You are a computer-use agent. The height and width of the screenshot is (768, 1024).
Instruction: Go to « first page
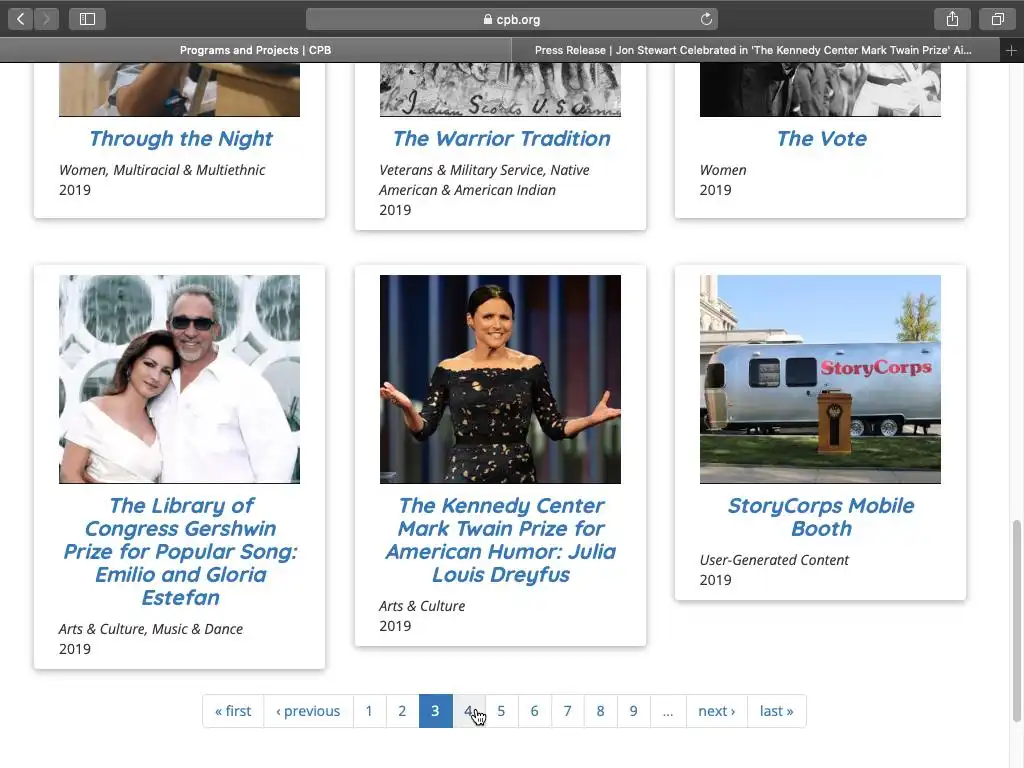pos(233,711)
